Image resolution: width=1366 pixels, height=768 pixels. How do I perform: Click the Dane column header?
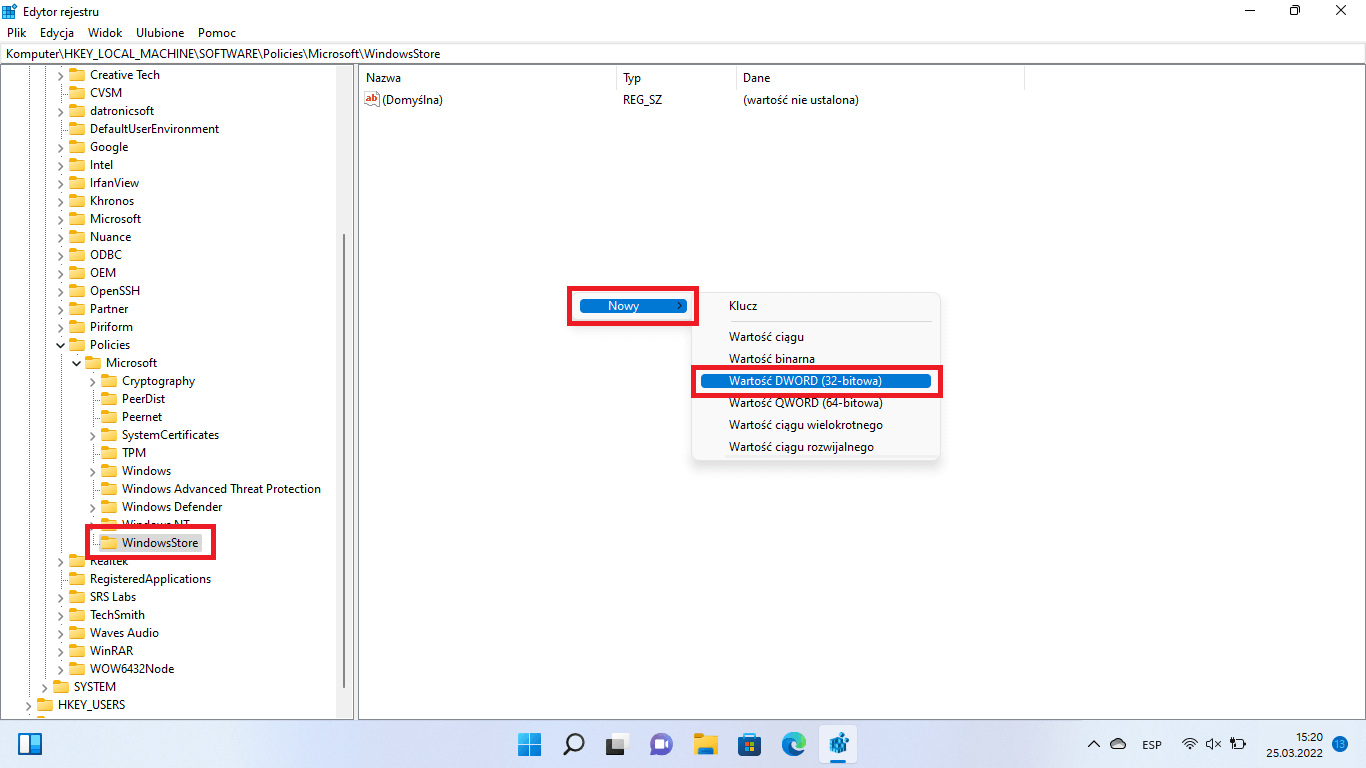[880, 77]
